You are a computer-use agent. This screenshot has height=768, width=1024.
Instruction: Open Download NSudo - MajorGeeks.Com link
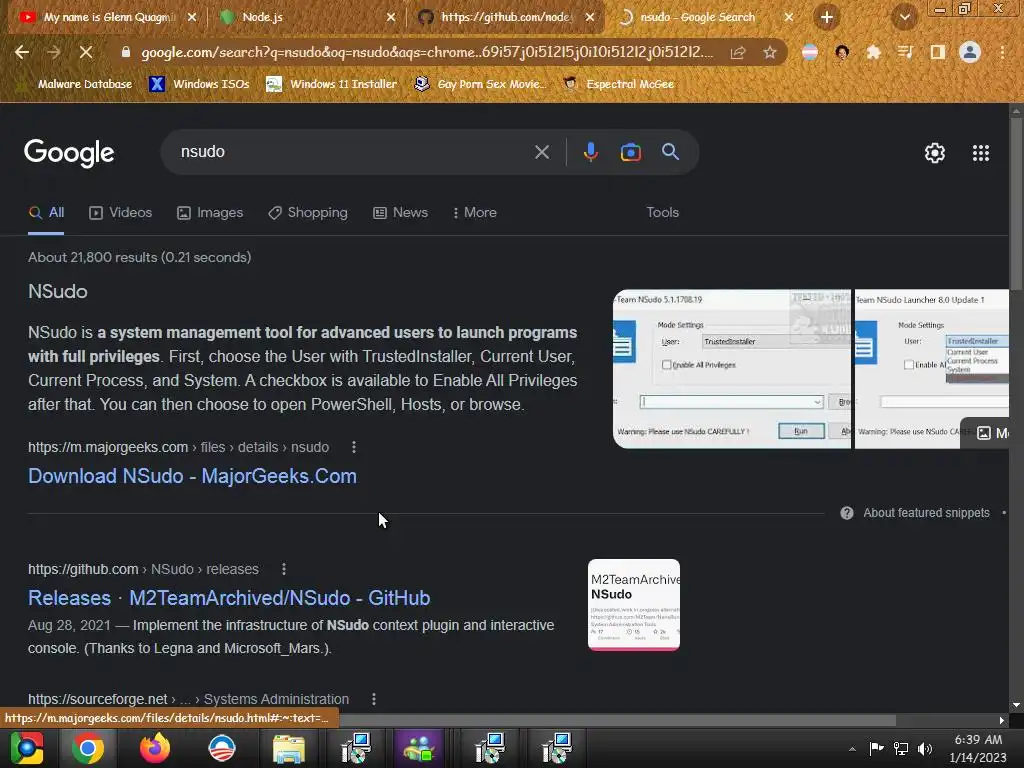pyautogui.click(x=193, y=476)
